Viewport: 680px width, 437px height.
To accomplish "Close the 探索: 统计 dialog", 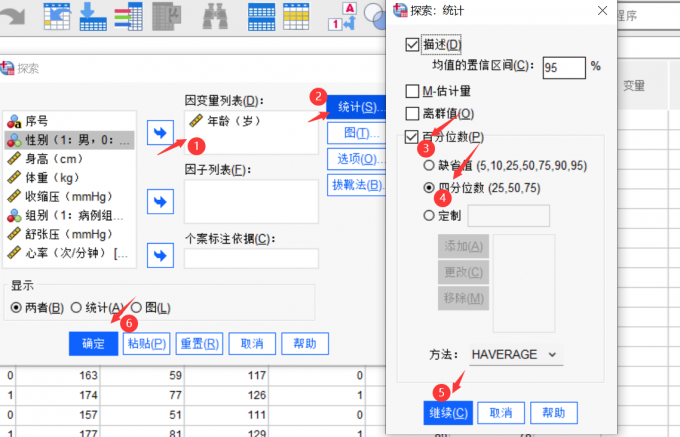I will [x=602, y=10].
